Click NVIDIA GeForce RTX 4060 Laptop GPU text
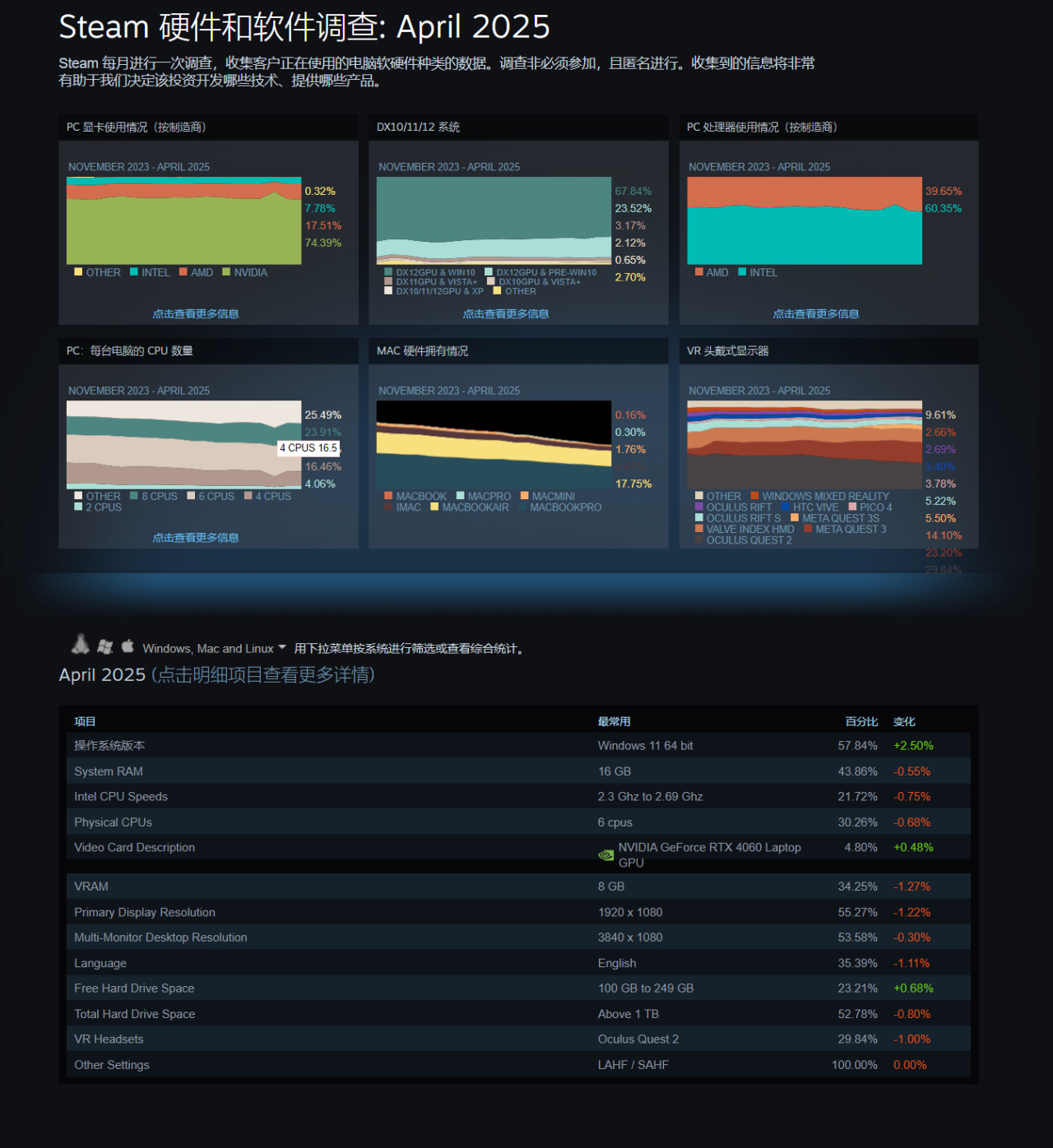 point(709,854)
